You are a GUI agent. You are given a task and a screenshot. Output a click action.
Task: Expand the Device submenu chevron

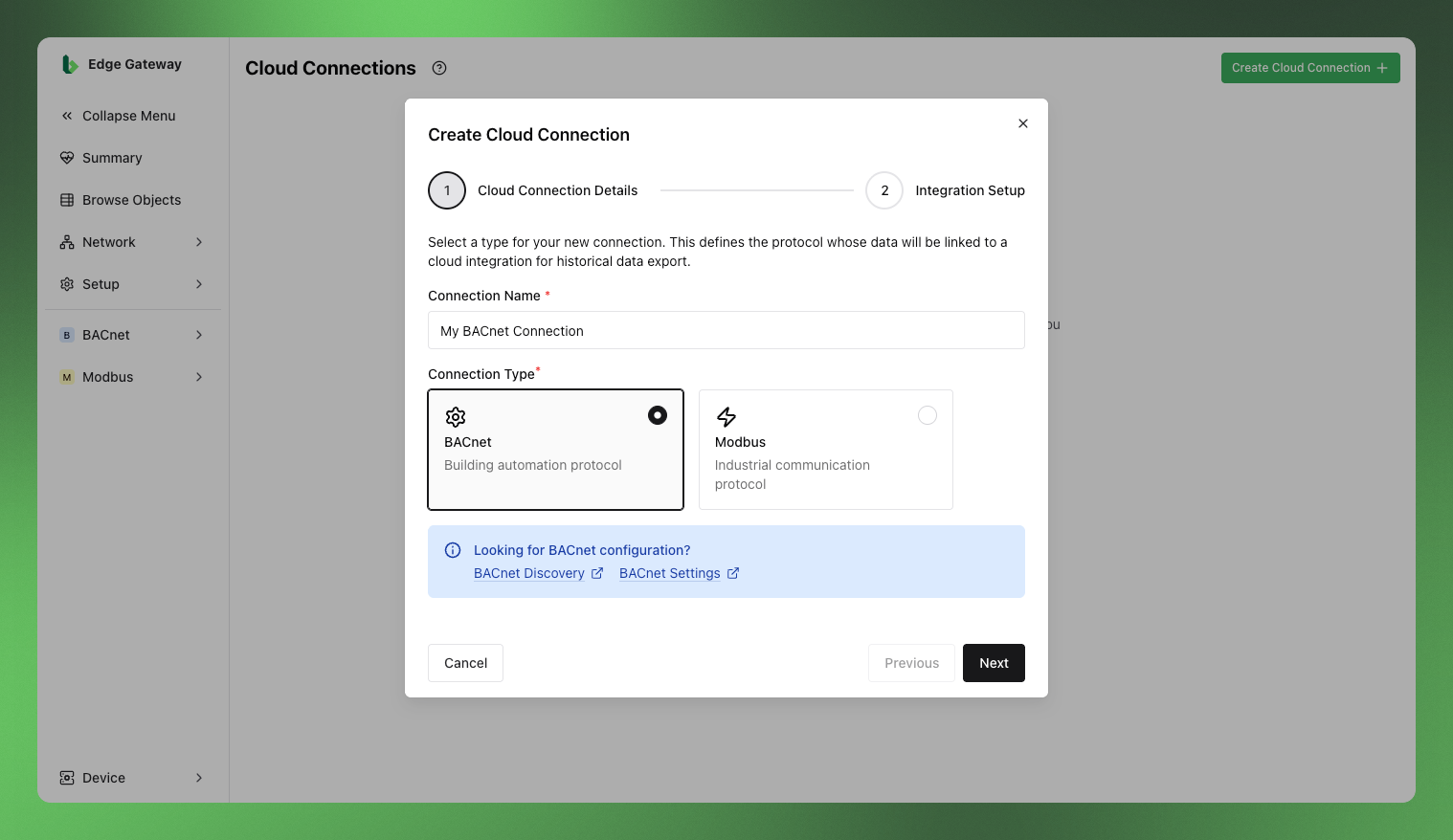tap(199, 778)
